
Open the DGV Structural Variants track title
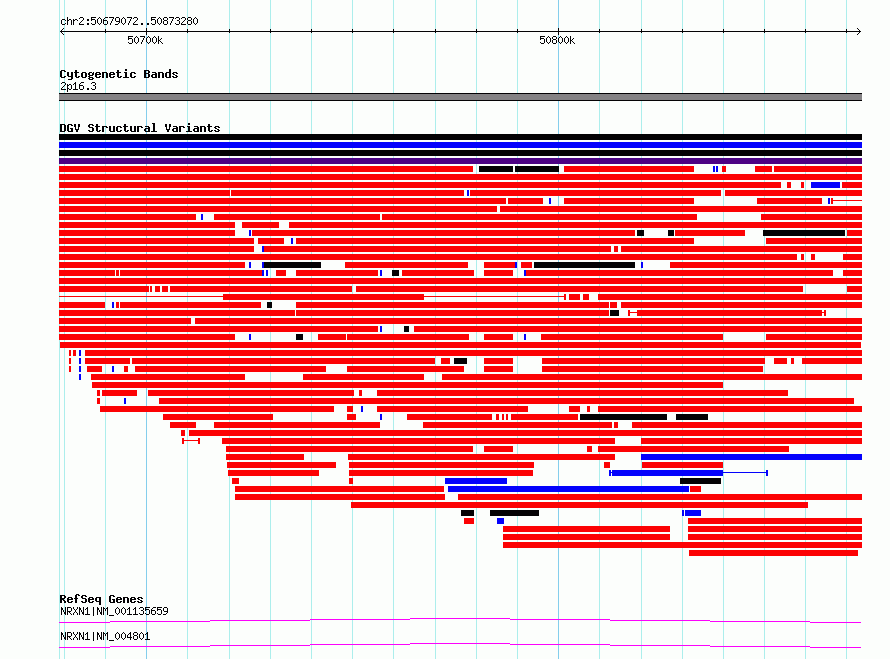(x=140, y=128)
